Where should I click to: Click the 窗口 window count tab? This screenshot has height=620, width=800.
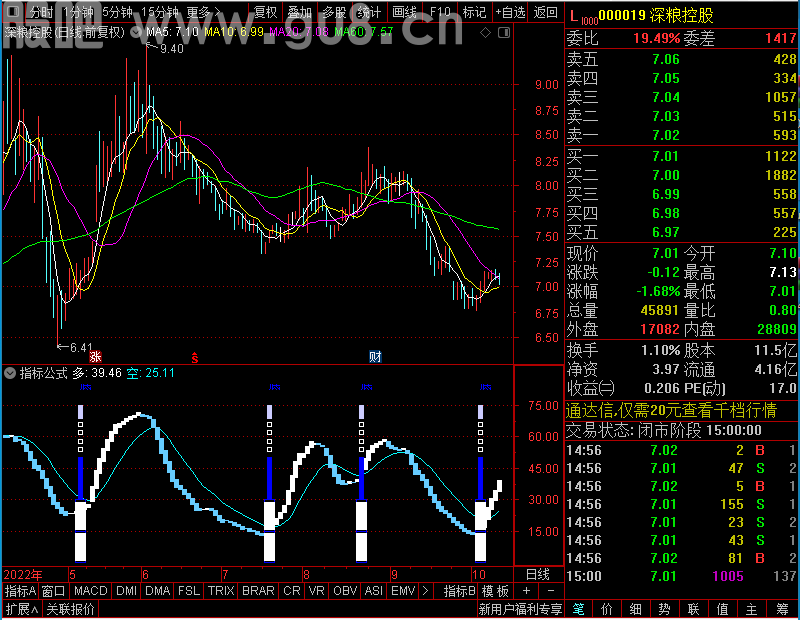point(54,591)
